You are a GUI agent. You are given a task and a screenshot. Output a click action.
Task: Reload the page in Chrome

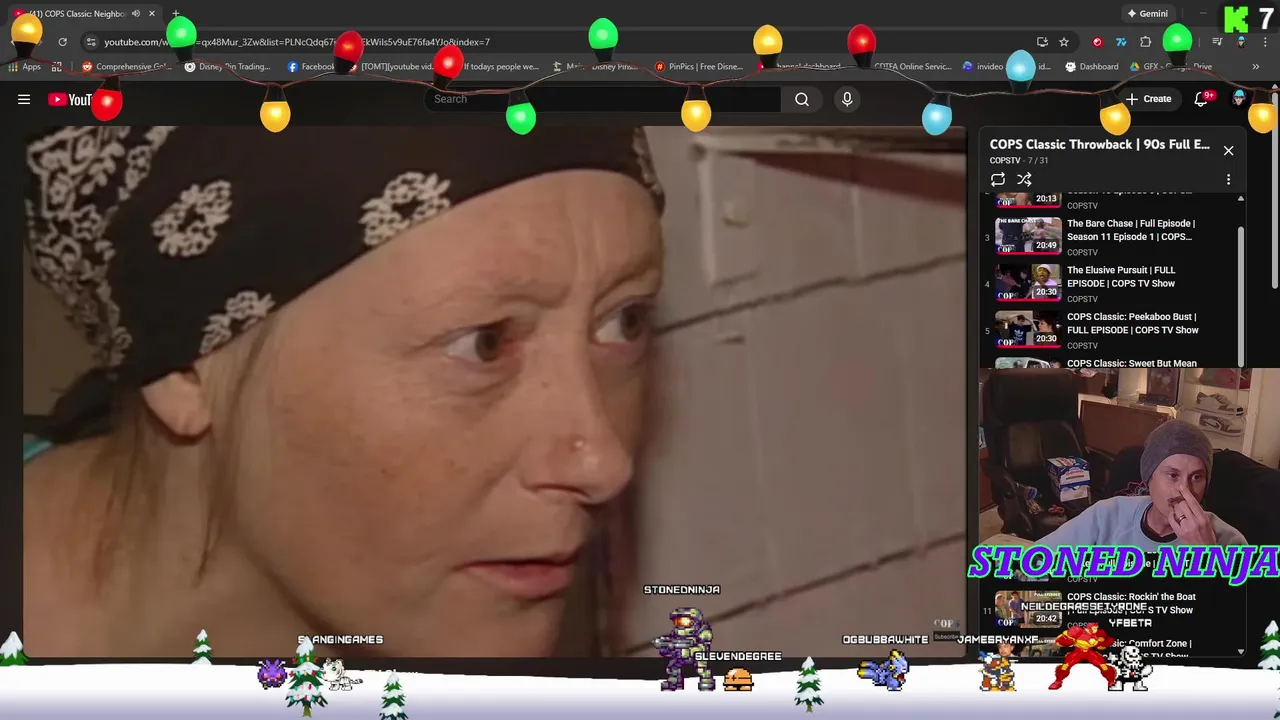(62, 42)
